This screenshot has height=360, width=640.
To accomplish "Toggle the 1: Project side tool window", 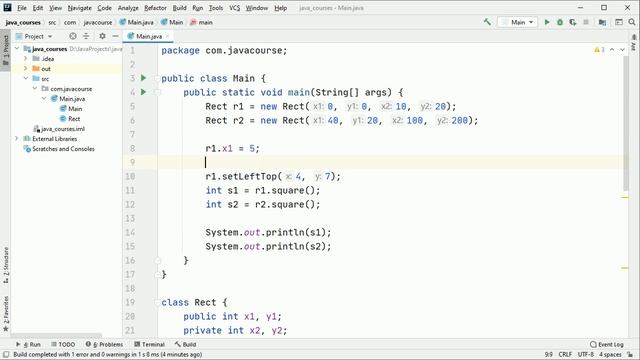I will coord(5,50).
